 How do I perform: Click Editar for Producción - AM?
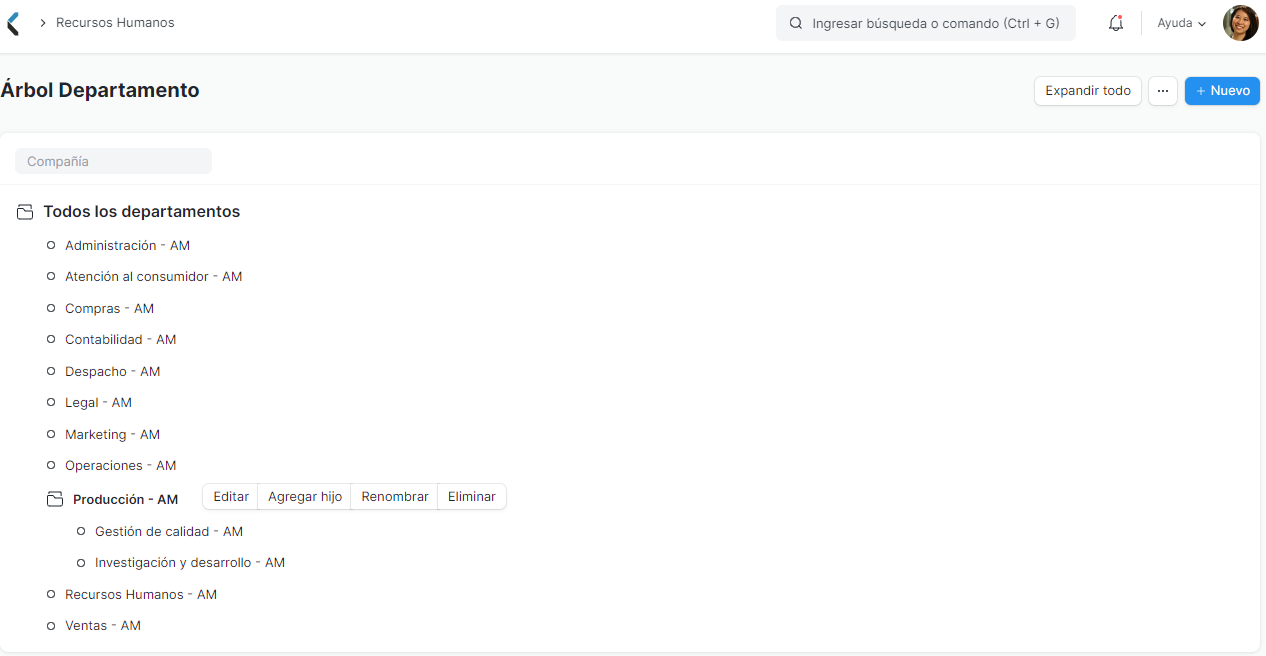pyautogui.click(x=231, y=497)
